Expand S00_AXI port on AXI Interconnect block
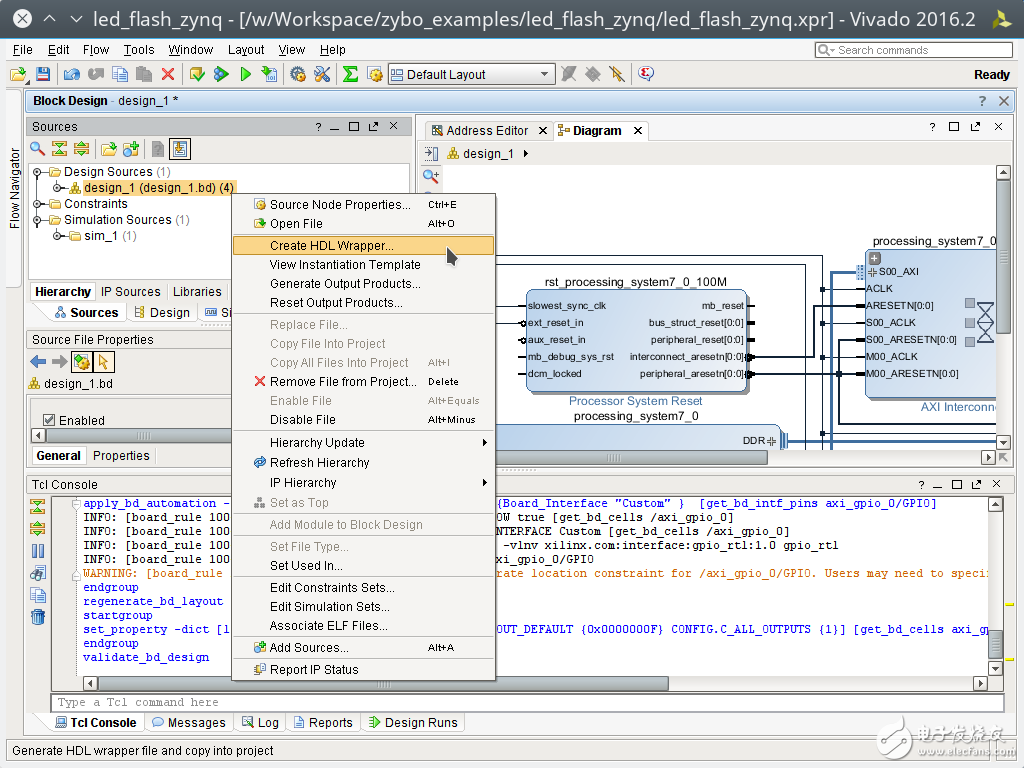This screenshot has width=1024, height=768. (x=872, y=272)
